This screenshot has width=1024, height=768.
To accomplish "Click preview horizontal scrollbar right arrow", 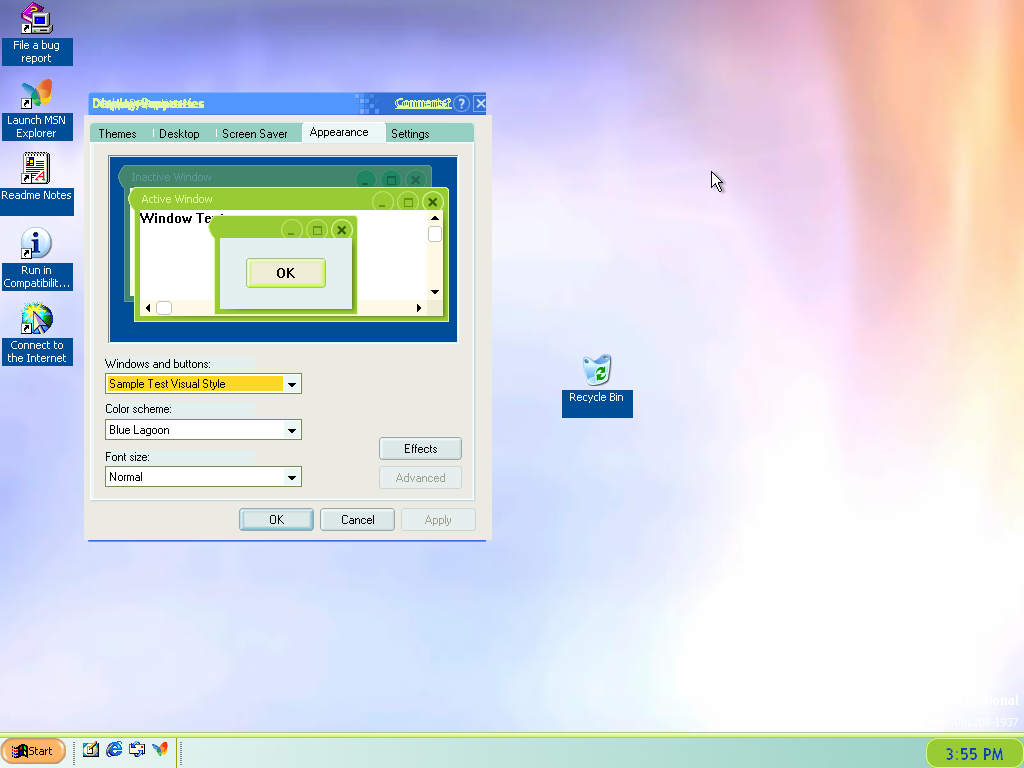I will (x=419, y=308).
